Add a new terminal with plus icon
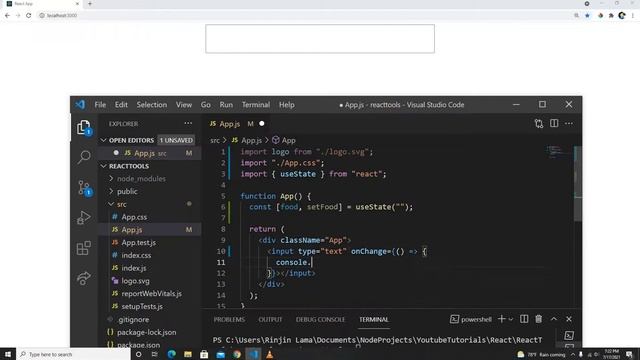 point(502,319)
